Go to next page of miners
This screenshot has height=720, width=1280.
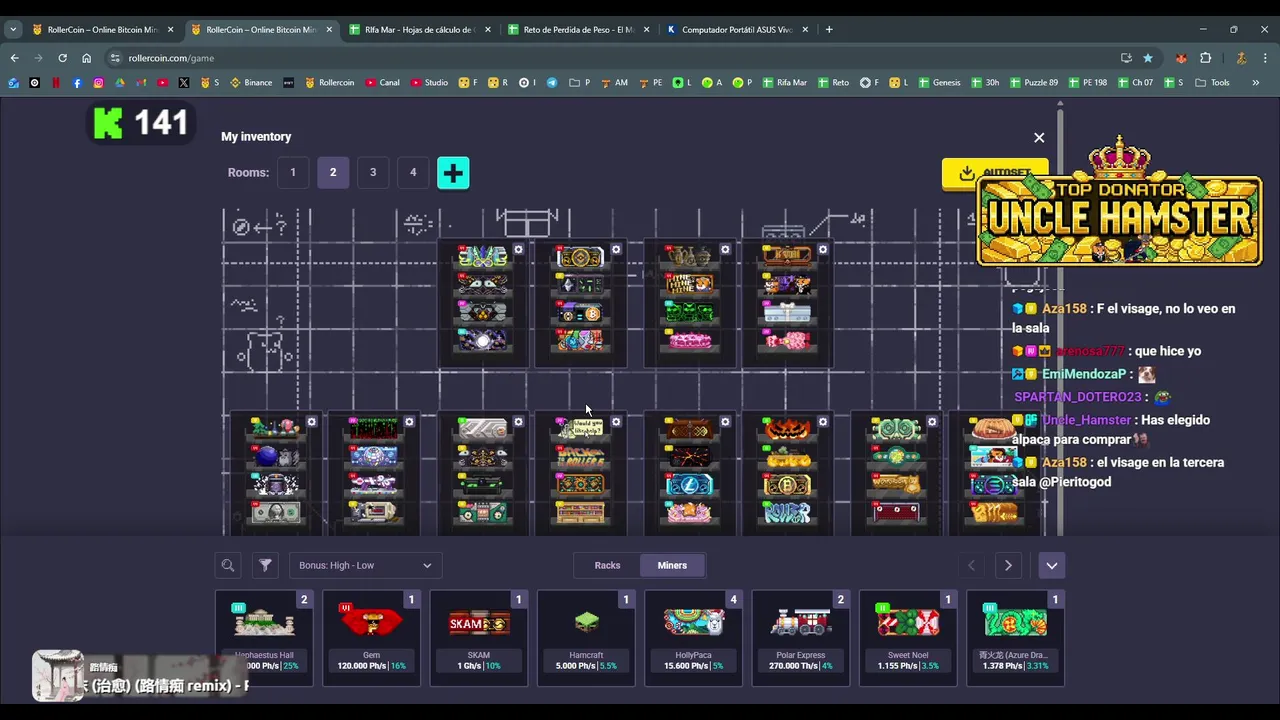tap(1008, 565)
